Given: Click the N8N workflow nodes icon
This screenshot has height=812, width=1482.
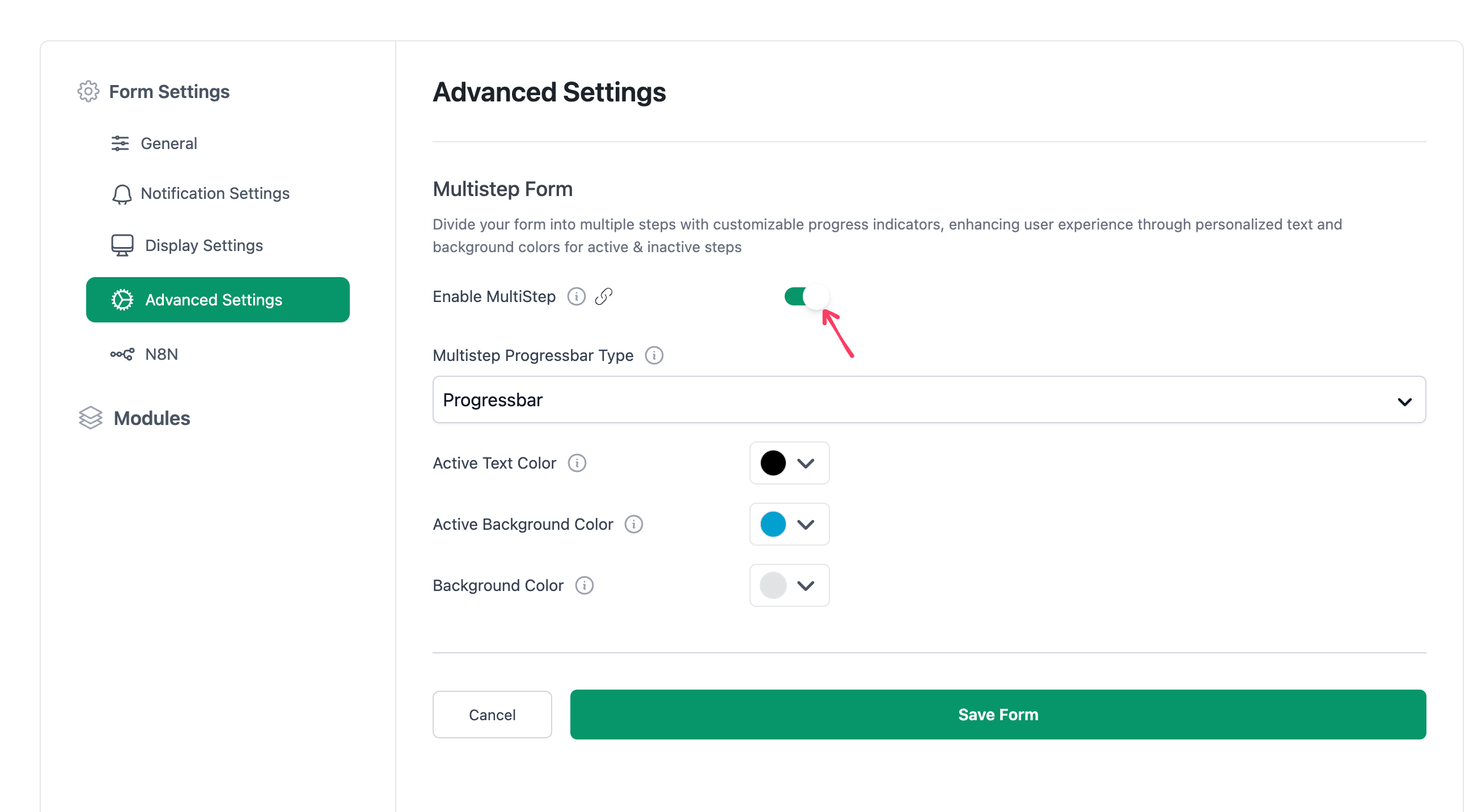Looking at the screenshot, I should tap(122, 354).
